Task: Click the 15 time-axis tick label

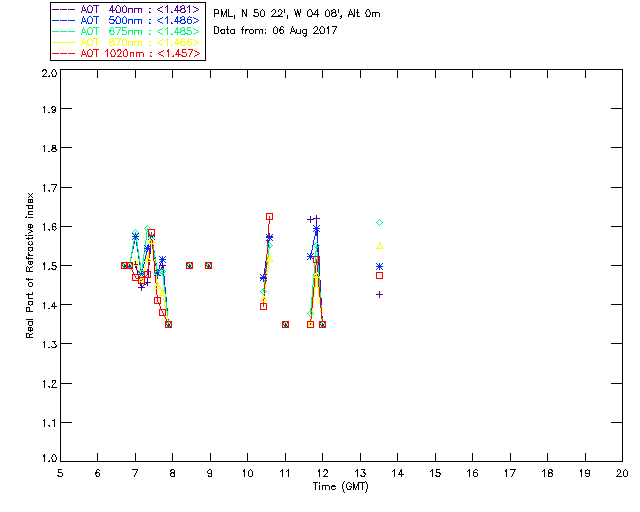Action: coord(435,473)
